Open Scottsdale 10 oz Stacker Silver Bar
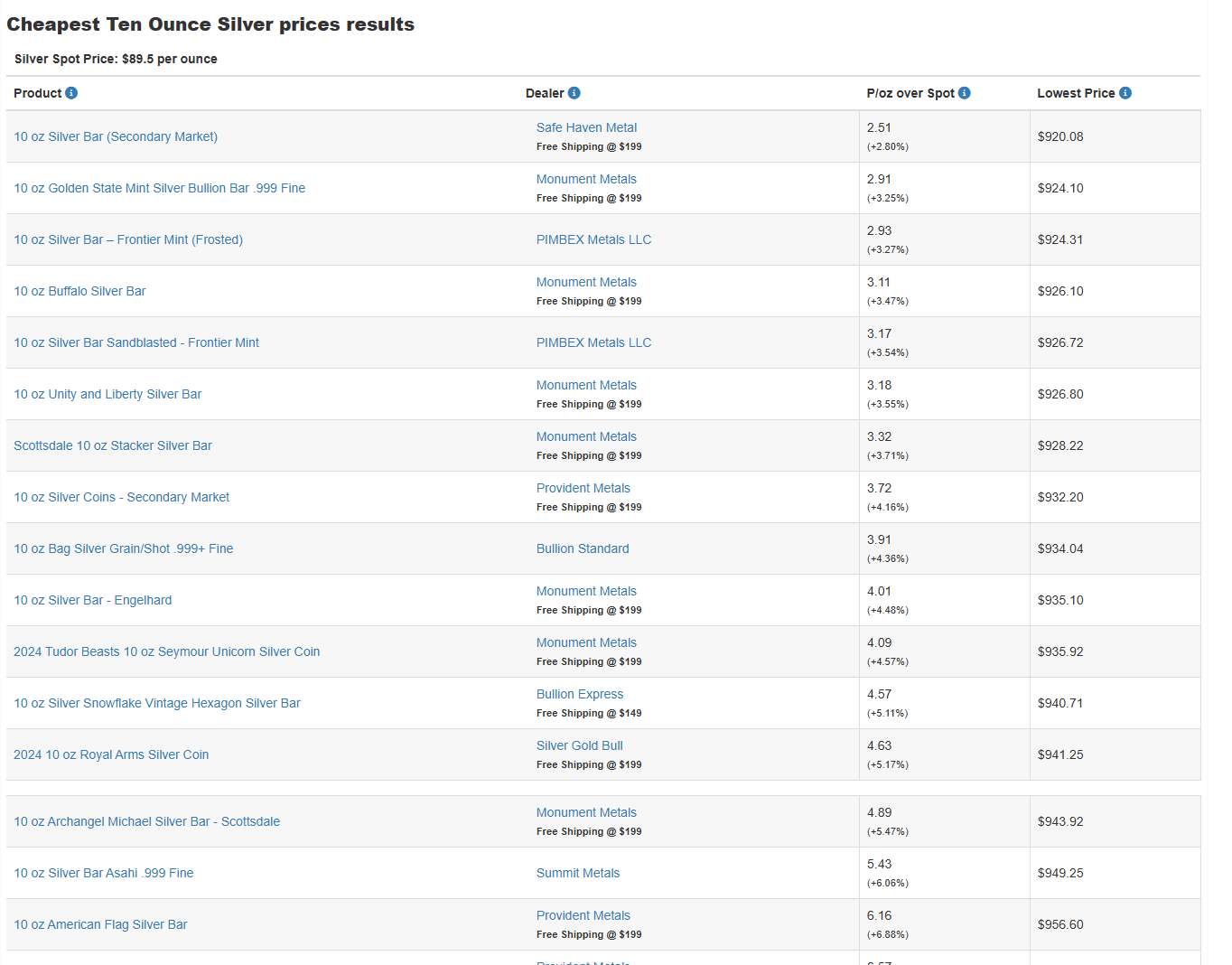Screen dimensions: 1232x965 click(x=113, y=445)
